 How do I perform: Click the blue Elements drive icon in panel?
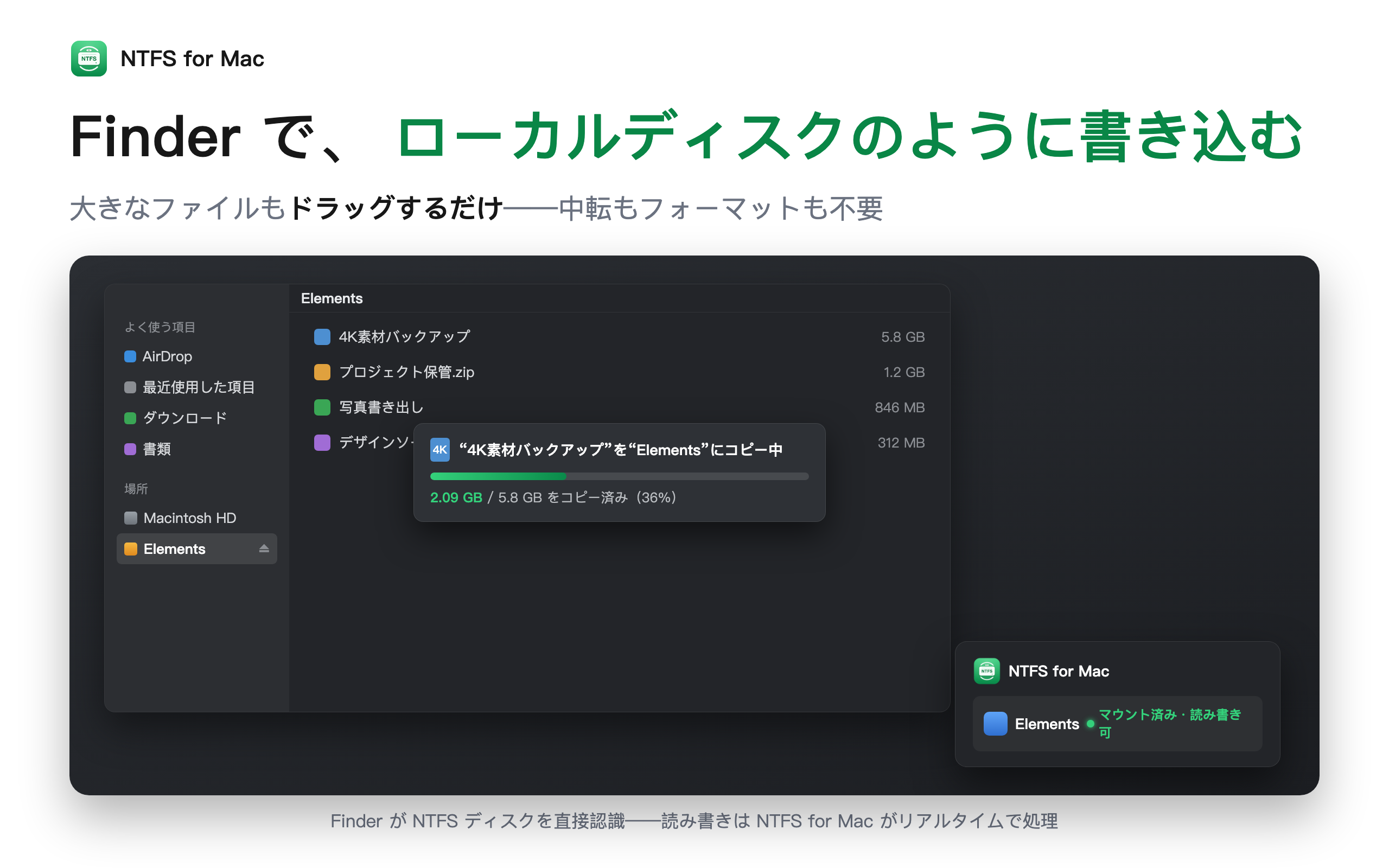995,723
